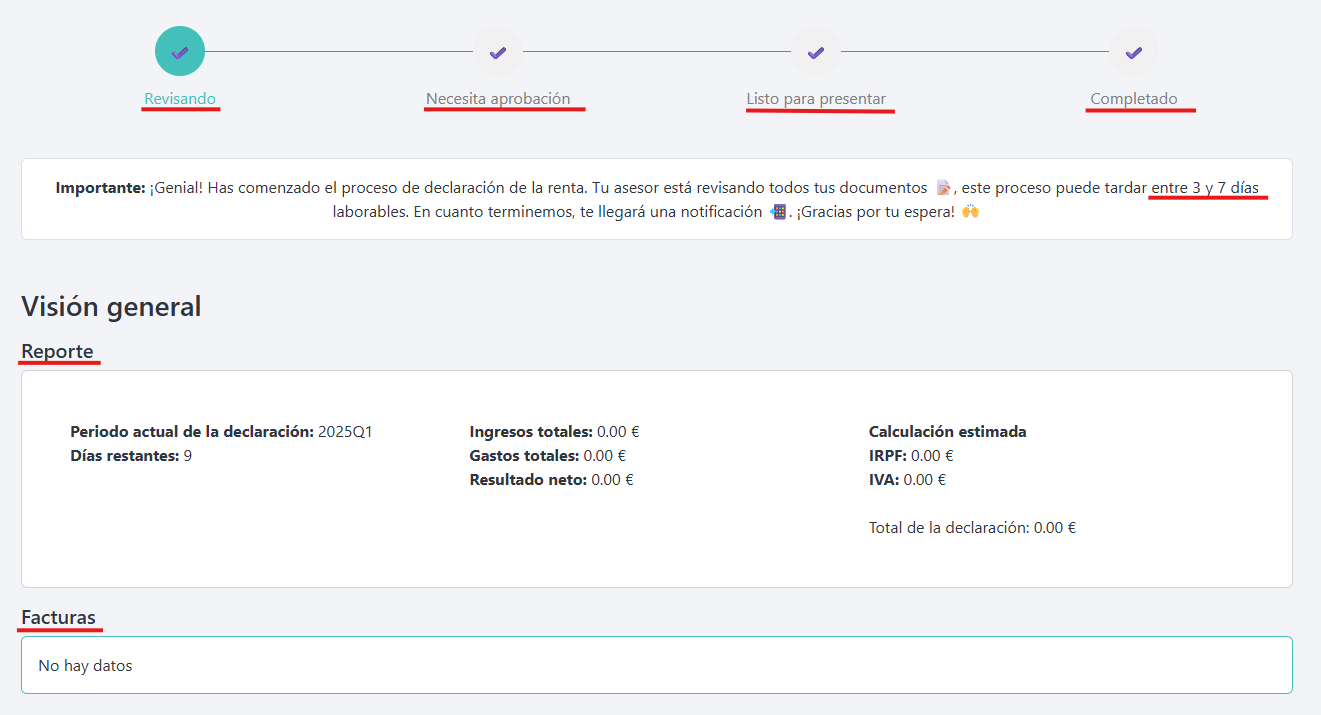Click the notification emoji in the notice

[778, 212]
